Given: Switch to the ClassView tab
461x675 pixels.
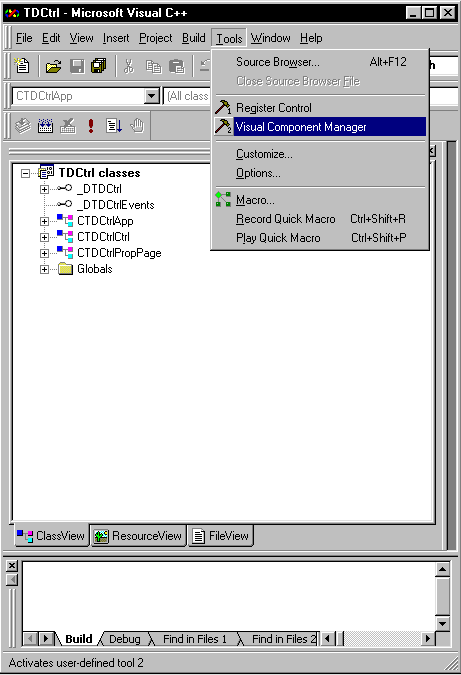Looking at the screenshot, I should pyautogui.click(x=51, y=536).
